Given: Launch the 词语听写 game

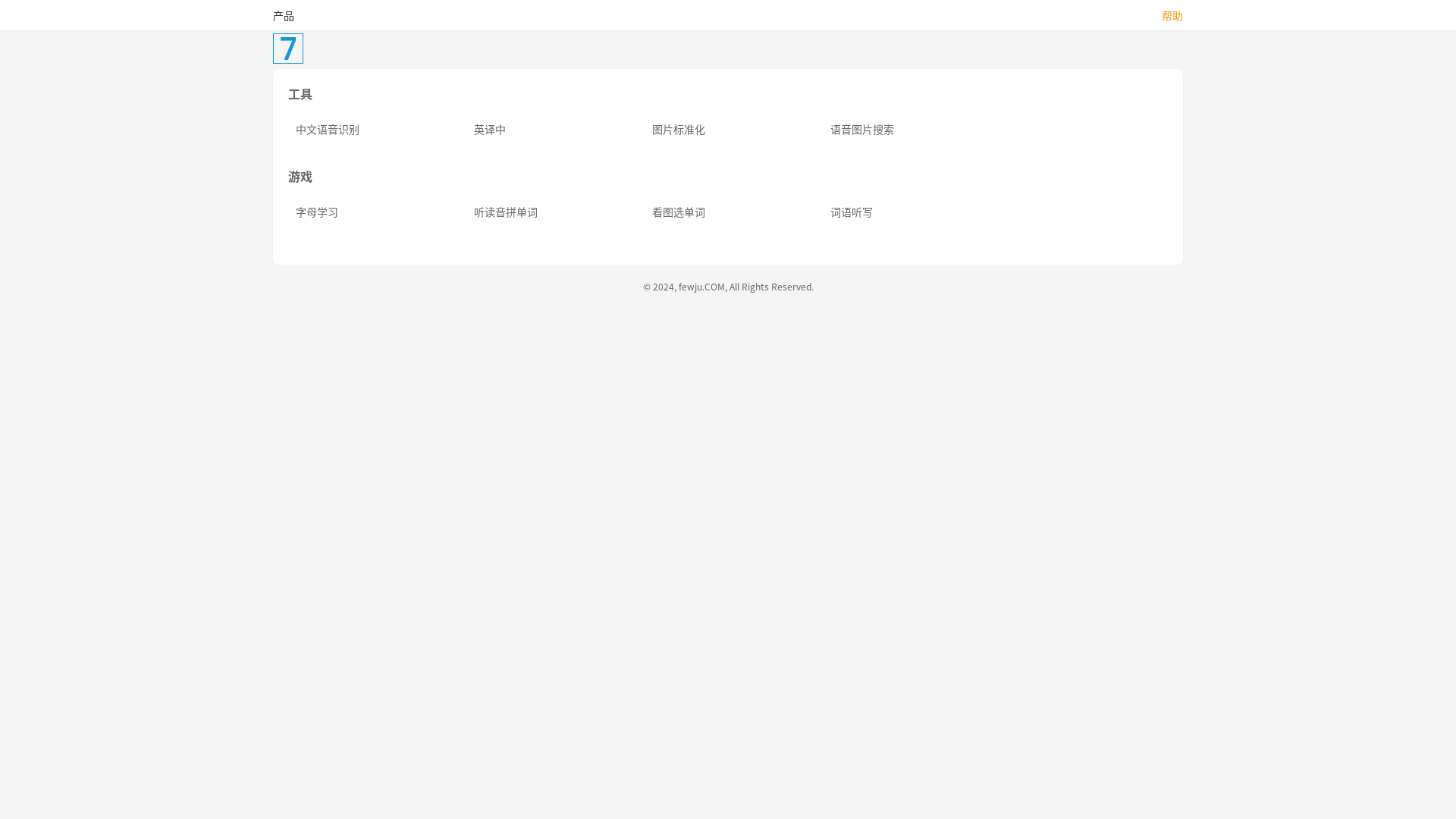Looking at the screenshot, I should tap(852, 212).
